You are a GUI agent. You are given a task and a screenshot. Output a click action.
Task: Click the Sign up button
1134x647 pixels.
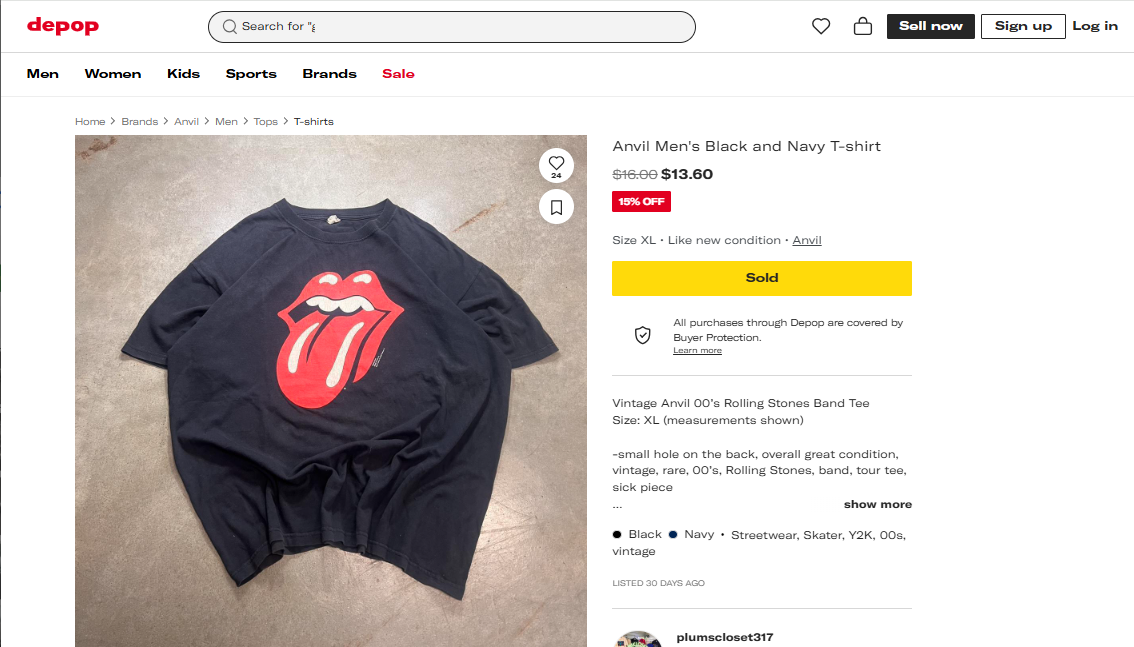[x=1023, y=26]
